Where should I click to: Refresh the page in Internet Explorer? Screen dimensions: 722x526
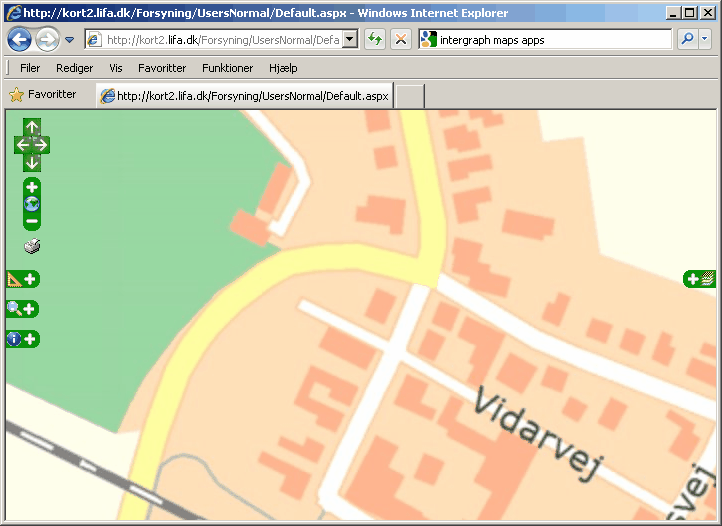(x=375, y=39)
